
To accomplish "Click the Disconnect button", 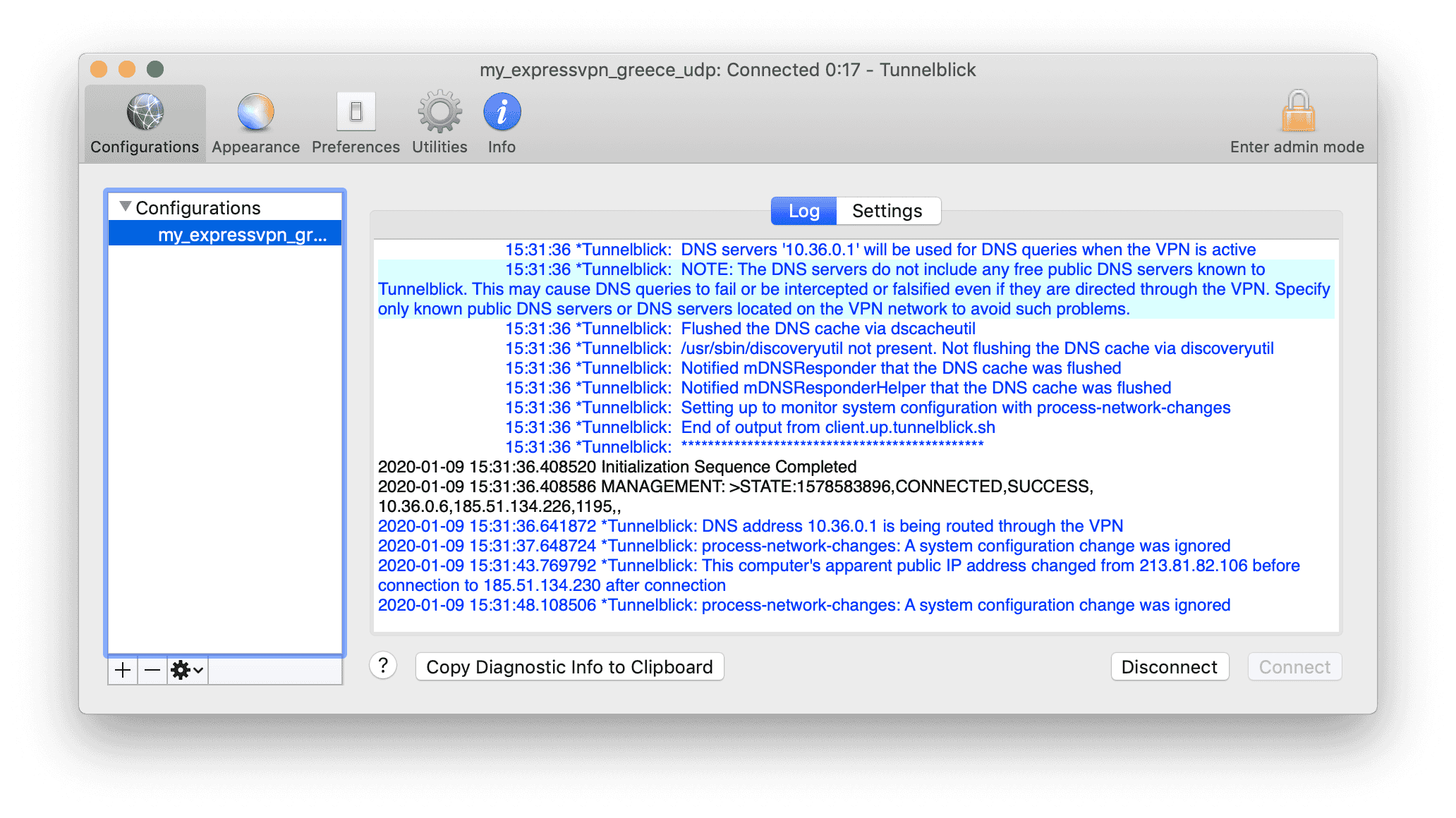I will click(x=1170, y=667).
